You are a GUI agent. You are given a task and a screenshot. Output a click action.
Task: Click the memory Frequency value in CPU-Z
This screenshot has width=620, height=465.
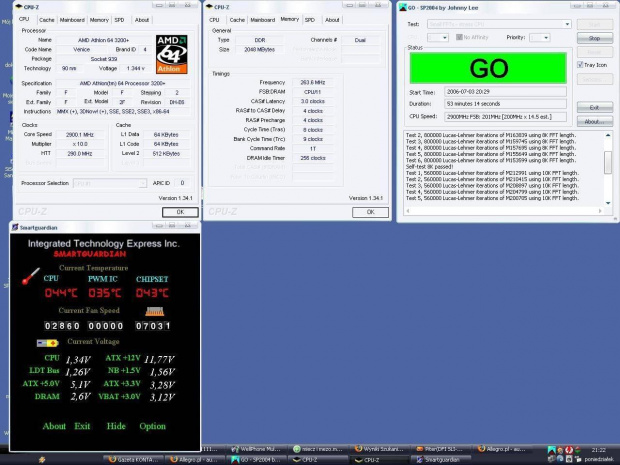pyautogui.click(x=312, y=82)
